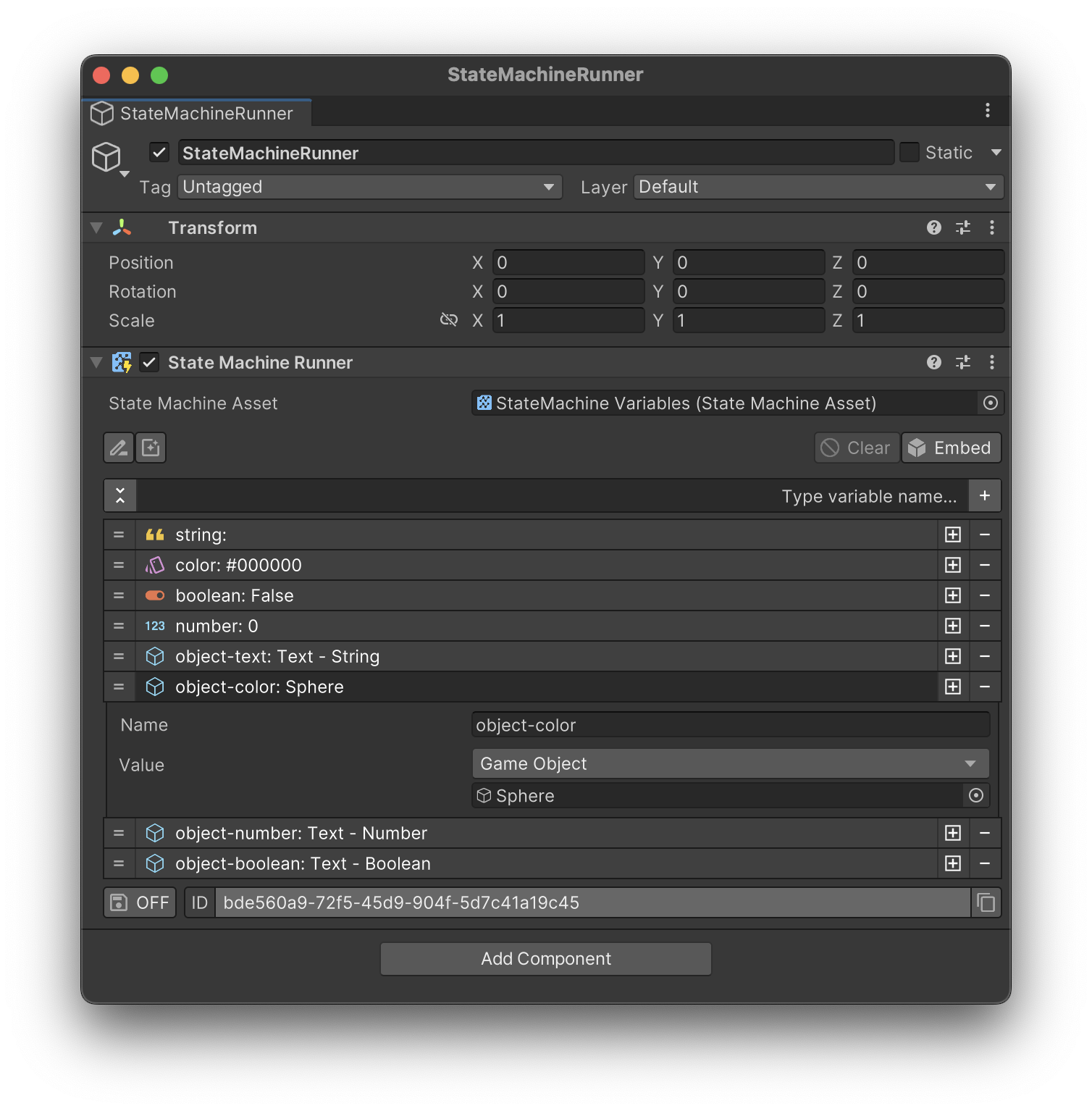Click the edit pencil icon below State Machine Asset
1092x1111 pixels.
119,448
